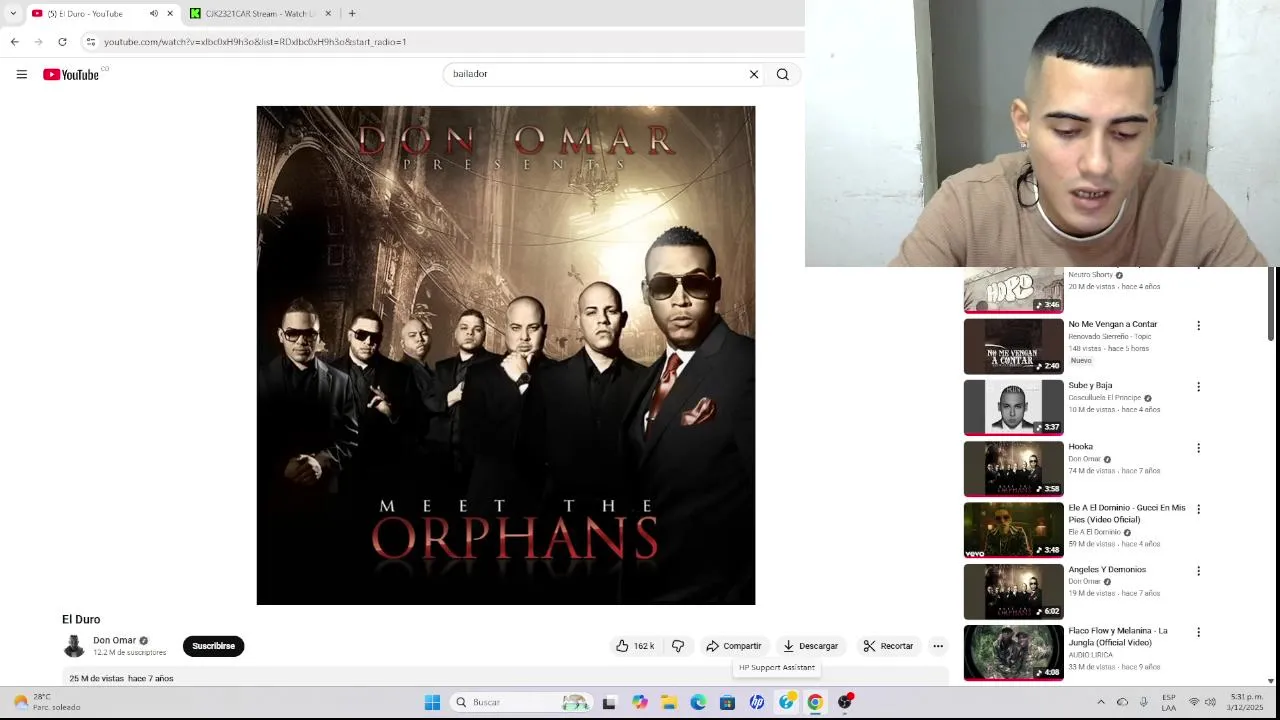Switch to Google Chrome on taskbar
This screenshot has height=720, width=1280.
815,702
